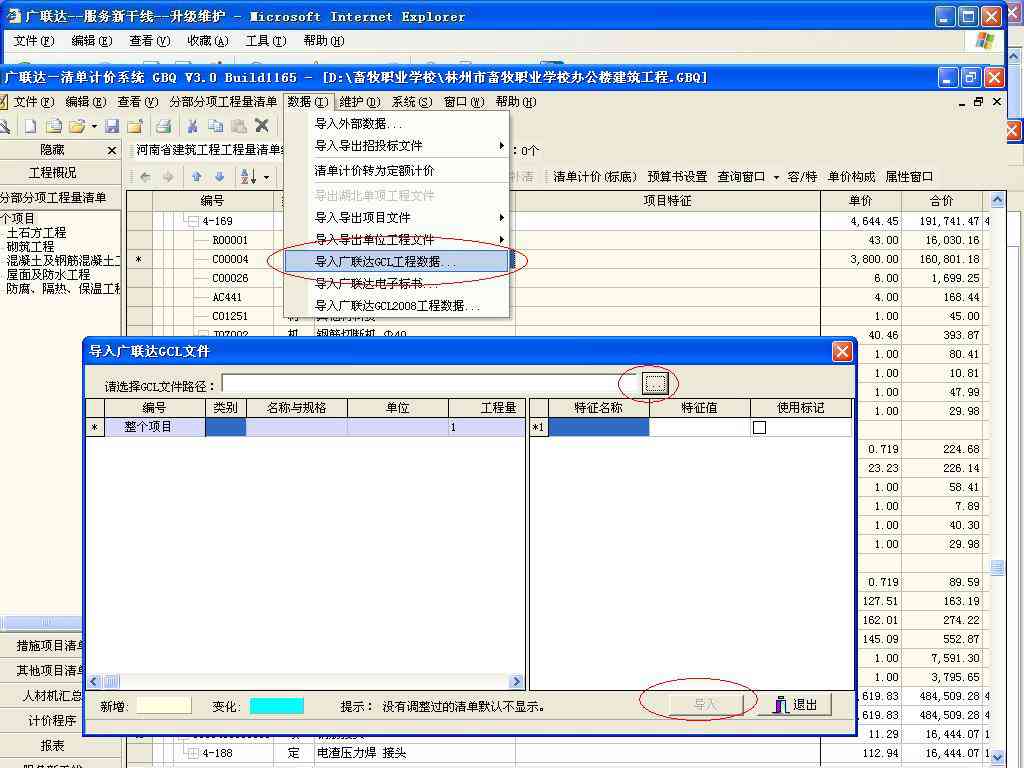
Task: Click the browse button for GCL file path
Action: click(655, 383)
